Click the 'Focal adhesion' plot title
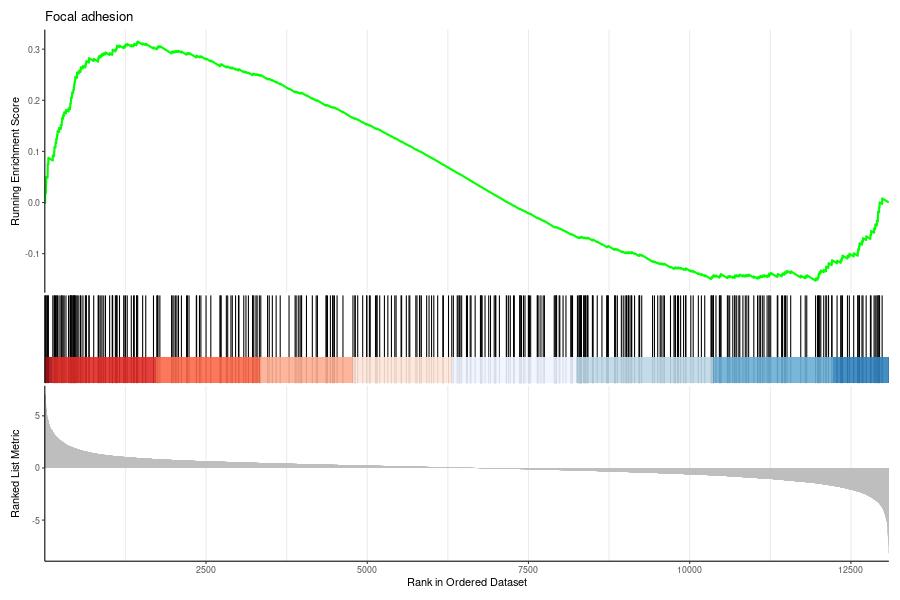Viewport: 900px width, 600px height. 89,17
